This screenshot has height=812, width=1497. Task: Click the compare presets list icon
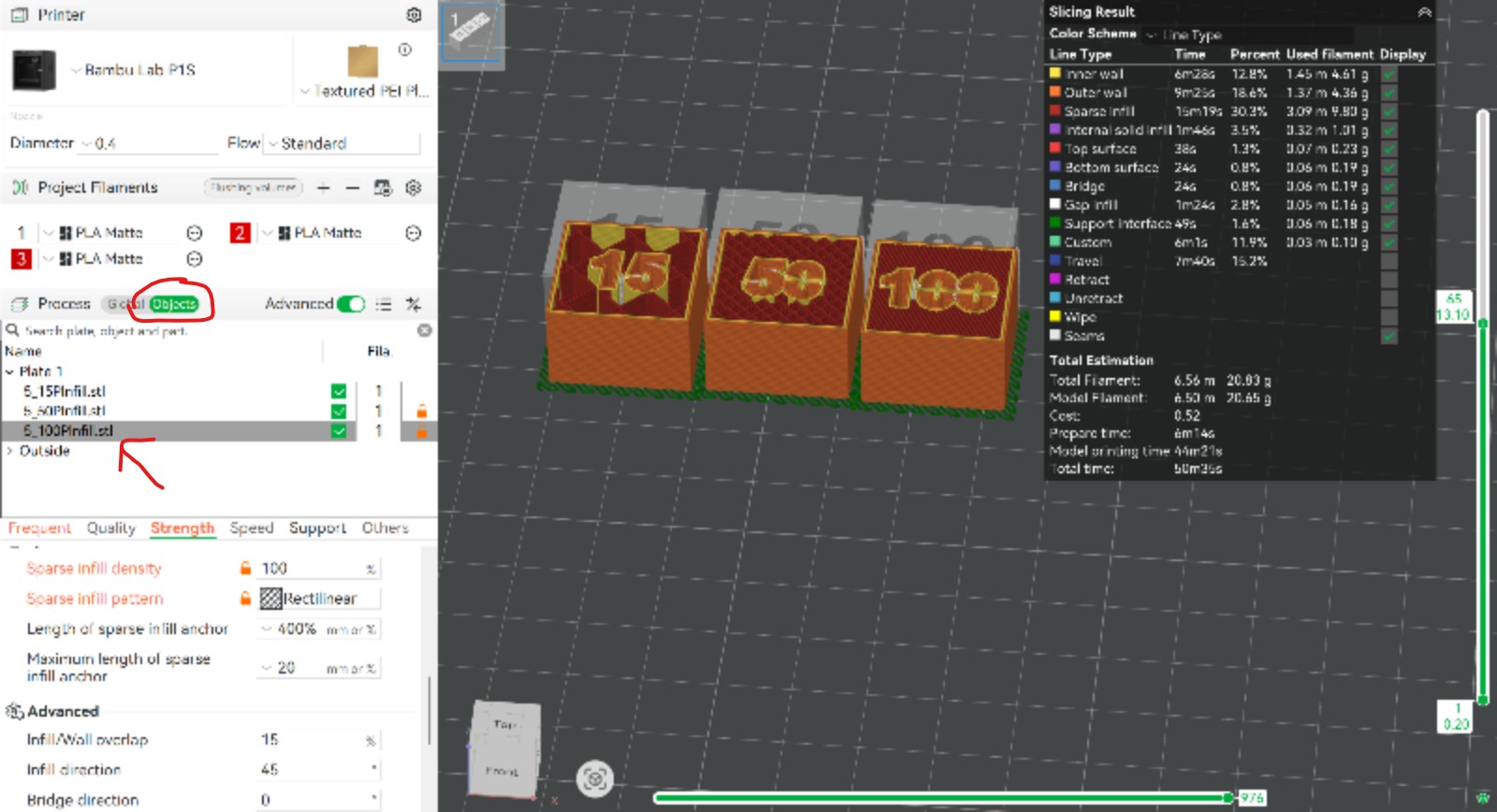coord(384,304)
